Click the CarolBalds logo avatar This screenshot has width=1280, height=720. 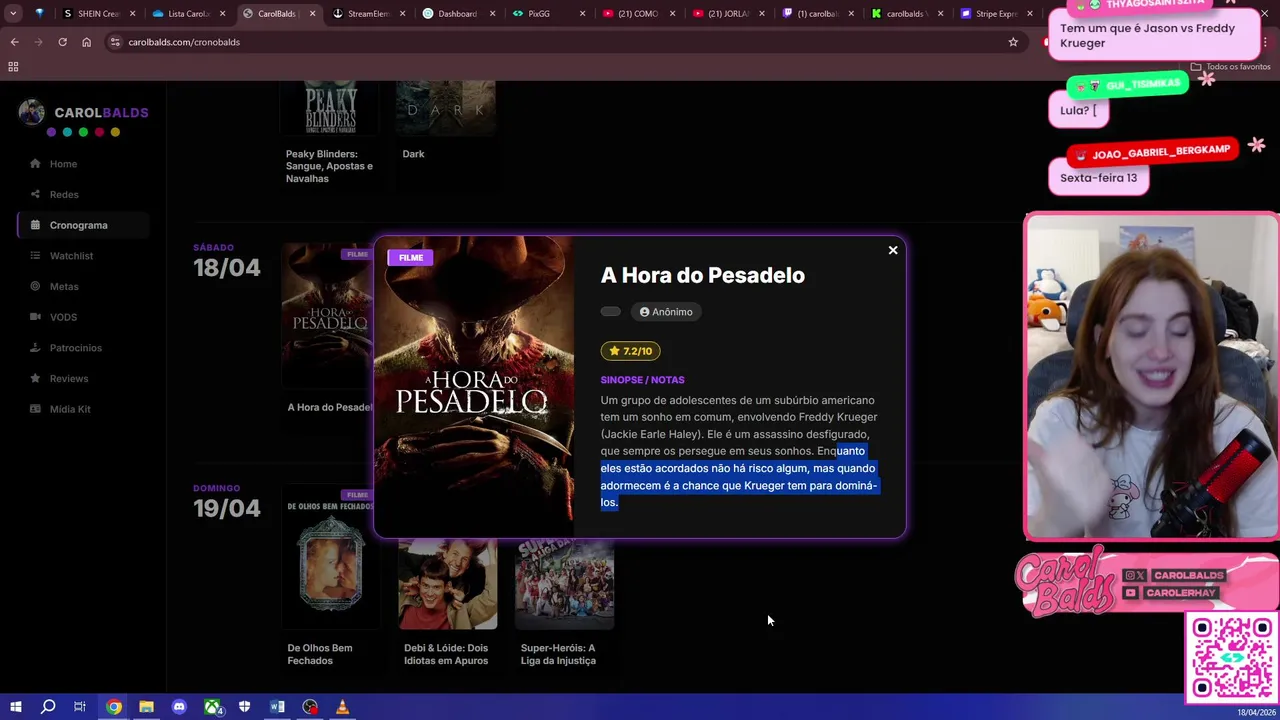[x=31, y=112]
